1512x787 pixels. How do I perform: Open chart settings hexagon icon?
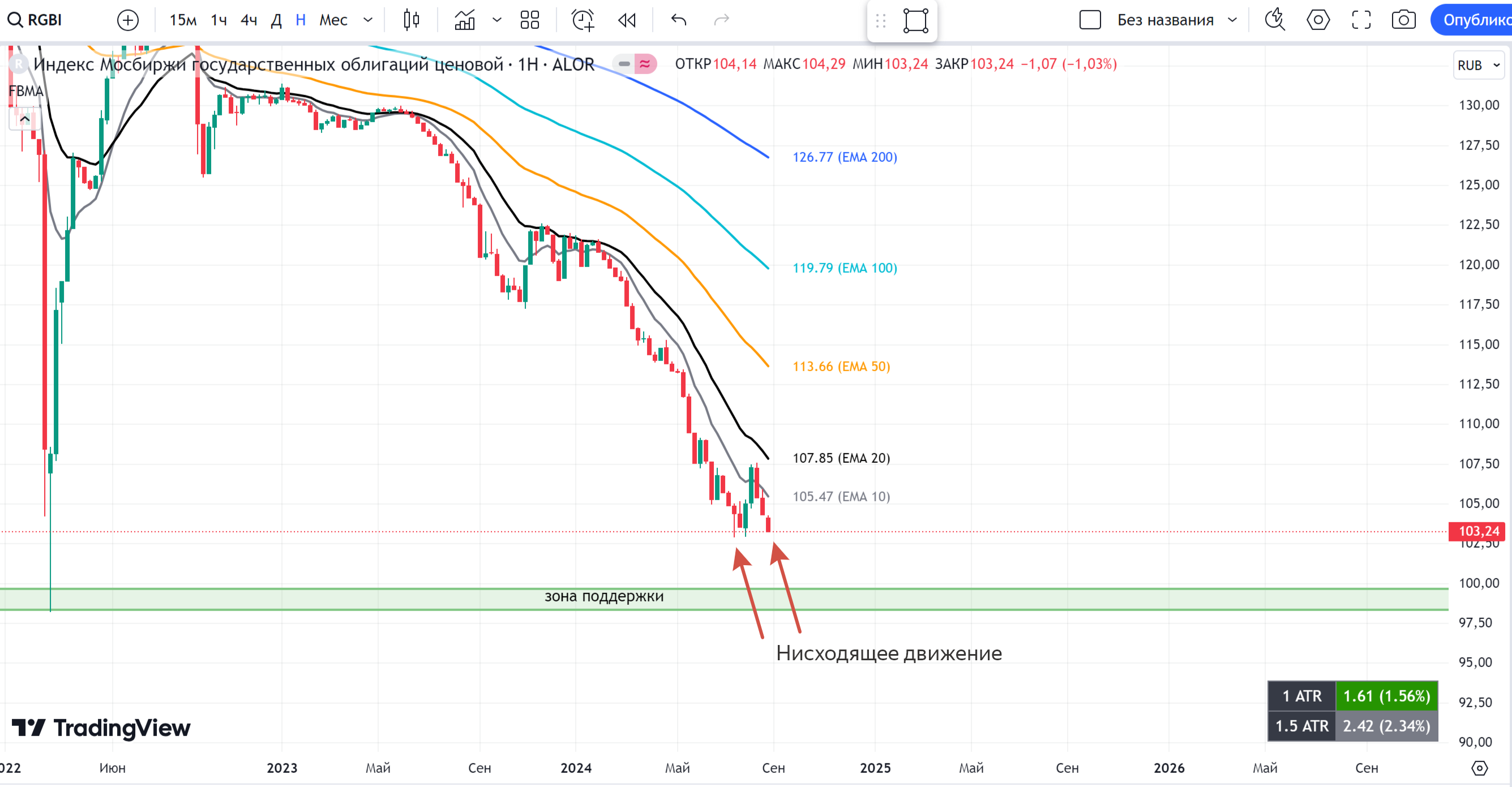click(1318, 20)
